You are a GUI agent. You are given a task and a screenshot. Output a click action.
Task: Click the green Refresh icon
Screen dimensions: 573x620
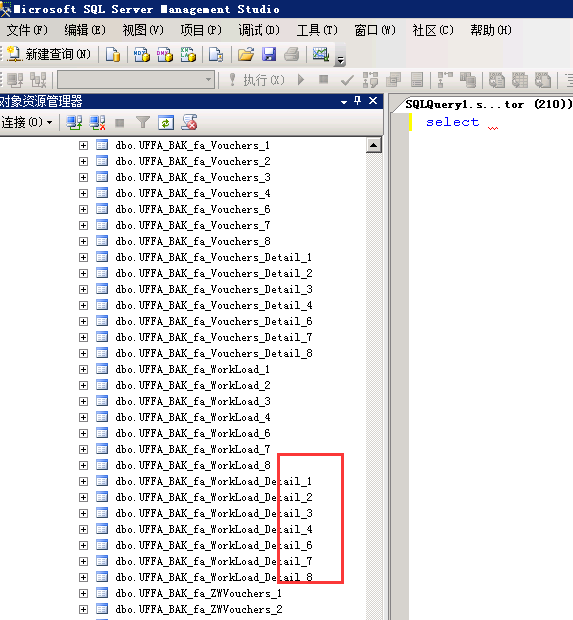point(166,123)
